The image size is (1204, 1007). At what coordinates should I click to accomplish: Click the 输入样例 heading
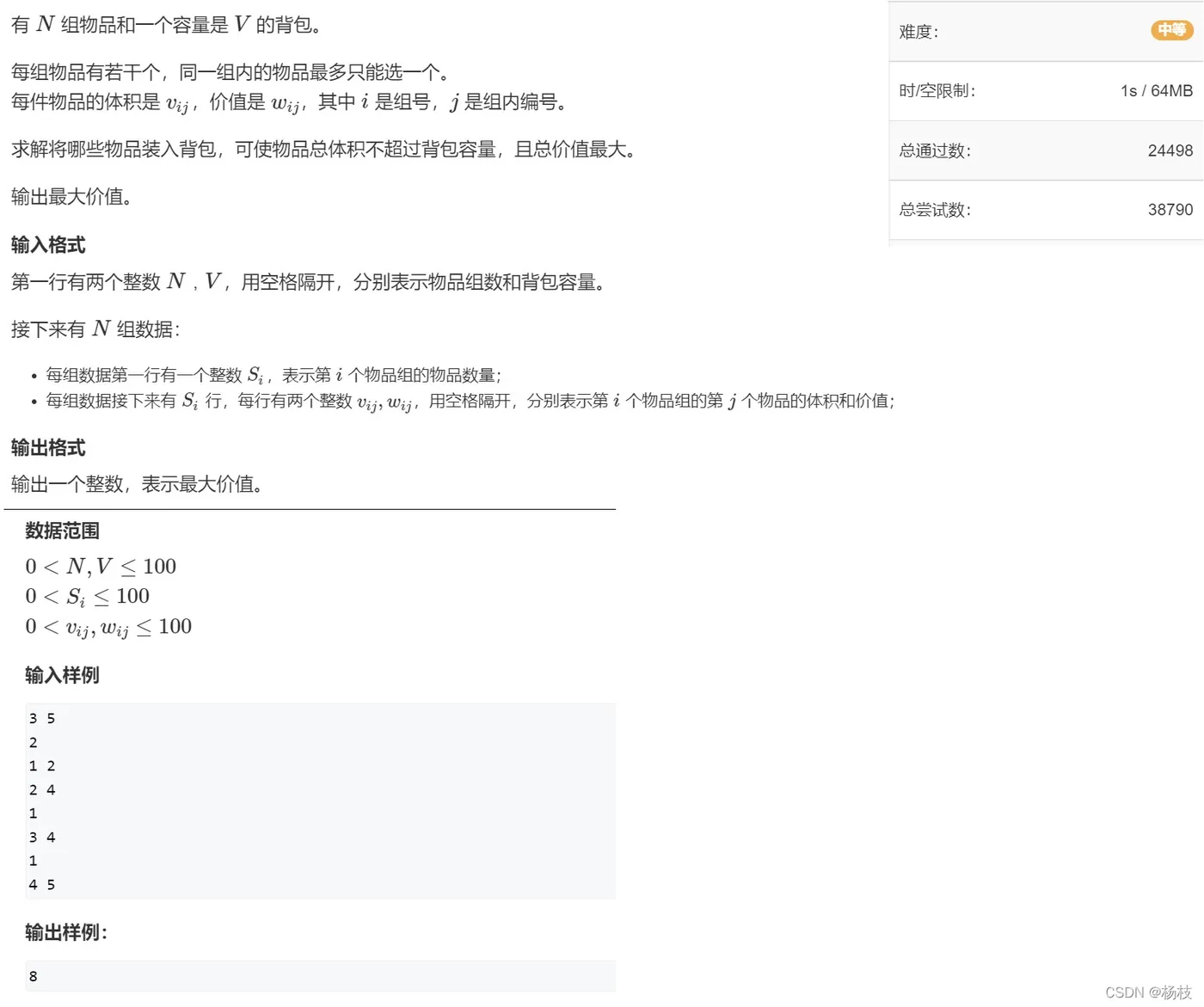point(61,675)
